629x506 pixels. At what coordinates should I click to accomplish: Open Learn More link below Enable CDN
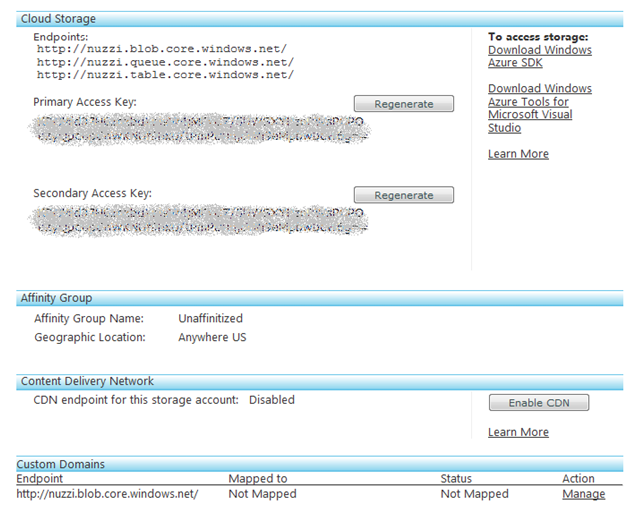(518, 432)
